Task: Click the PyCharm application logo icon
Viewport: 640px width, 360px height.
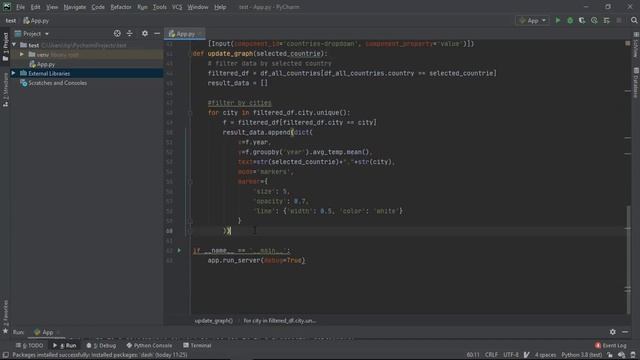Action: [7, 7]
